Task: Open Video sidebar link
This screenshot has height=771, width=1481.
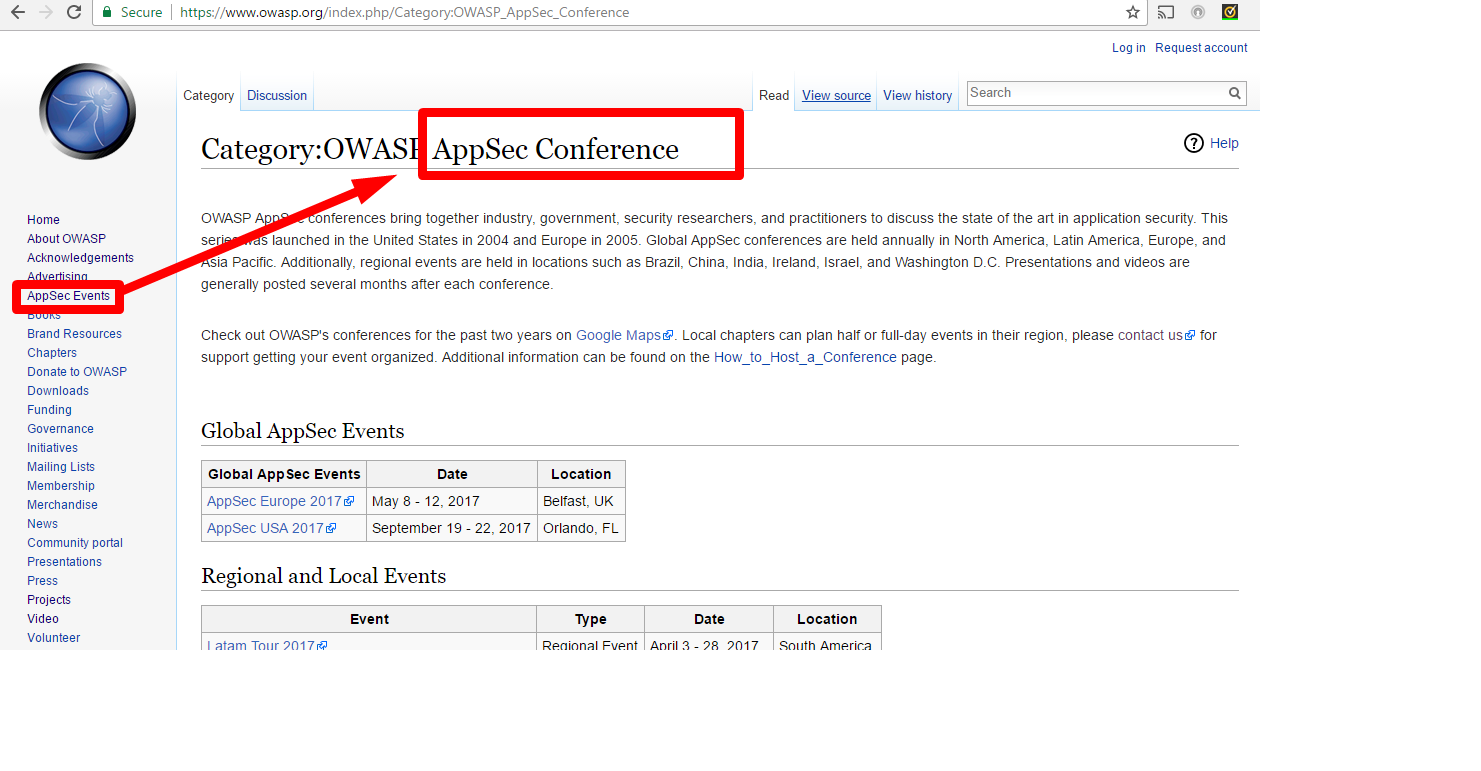Action: point(43,619)
